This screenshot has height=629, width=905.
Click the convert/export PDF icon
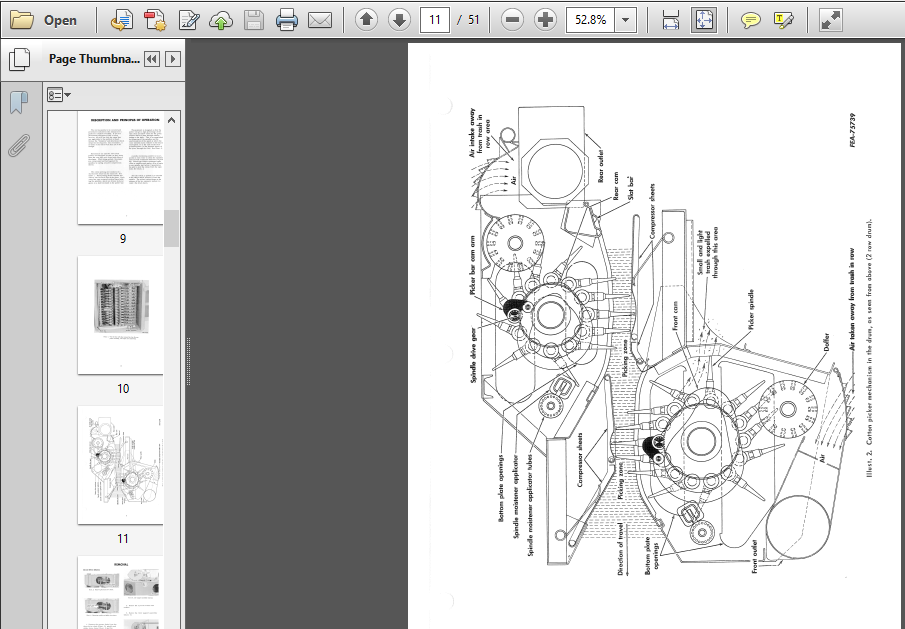122,20
